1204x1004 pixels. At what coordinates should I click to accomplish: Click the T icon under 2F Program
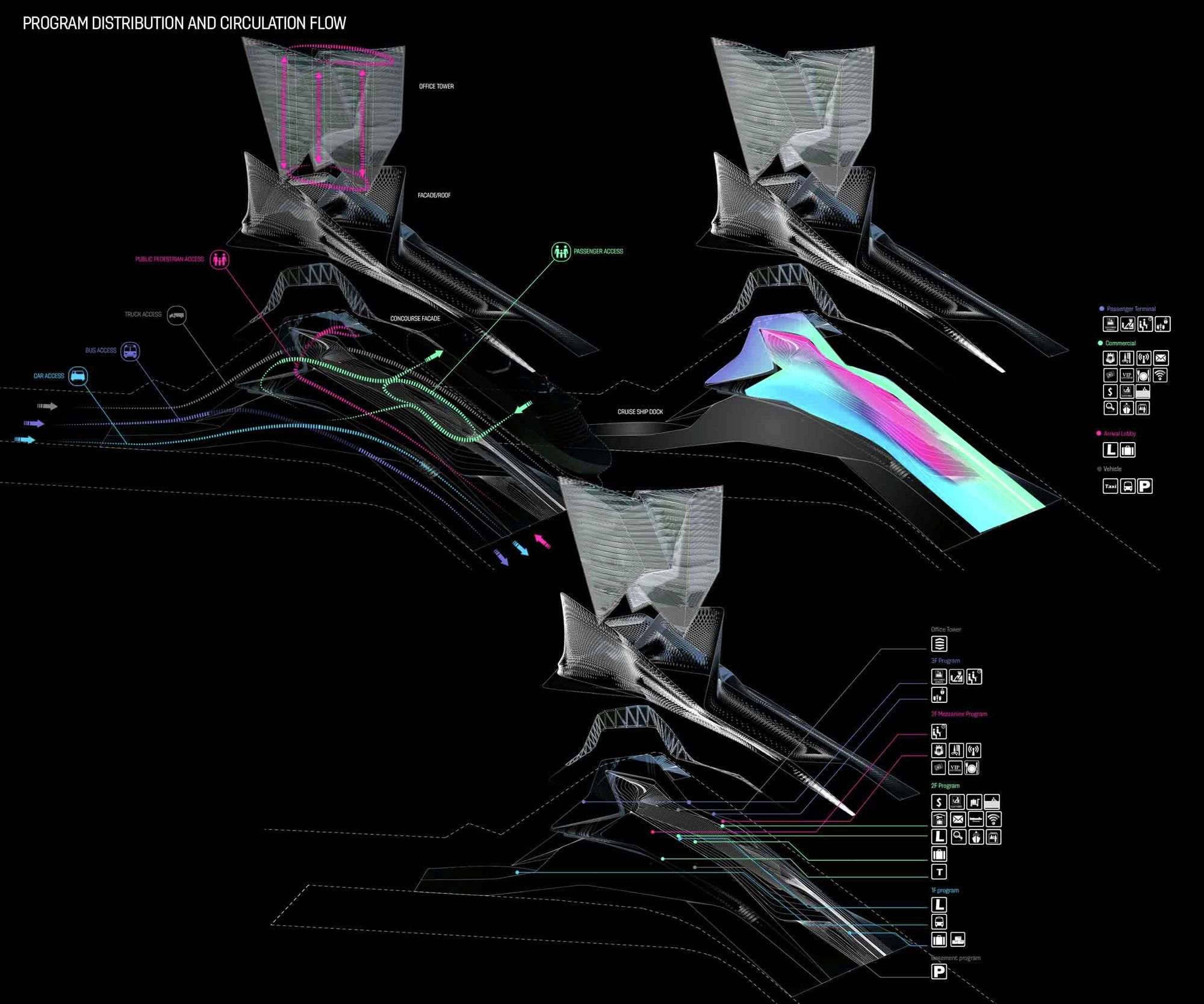click(x=939, y=871)
